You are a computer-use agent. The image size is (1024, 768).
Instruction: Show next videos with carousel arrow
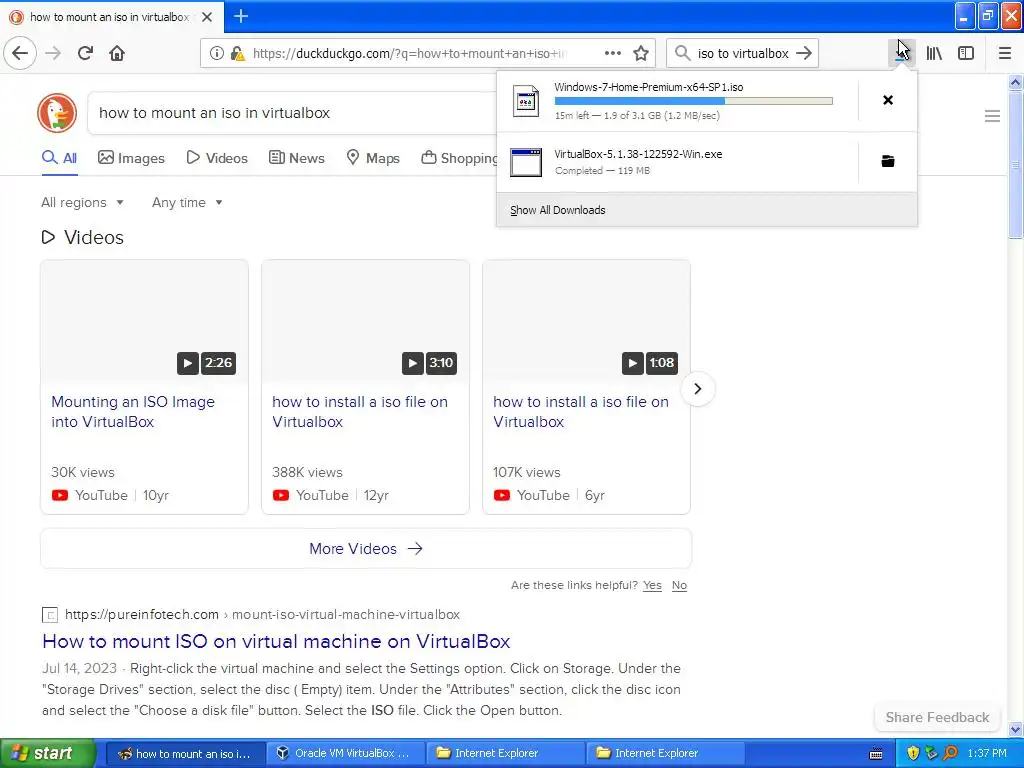[697, 389]
